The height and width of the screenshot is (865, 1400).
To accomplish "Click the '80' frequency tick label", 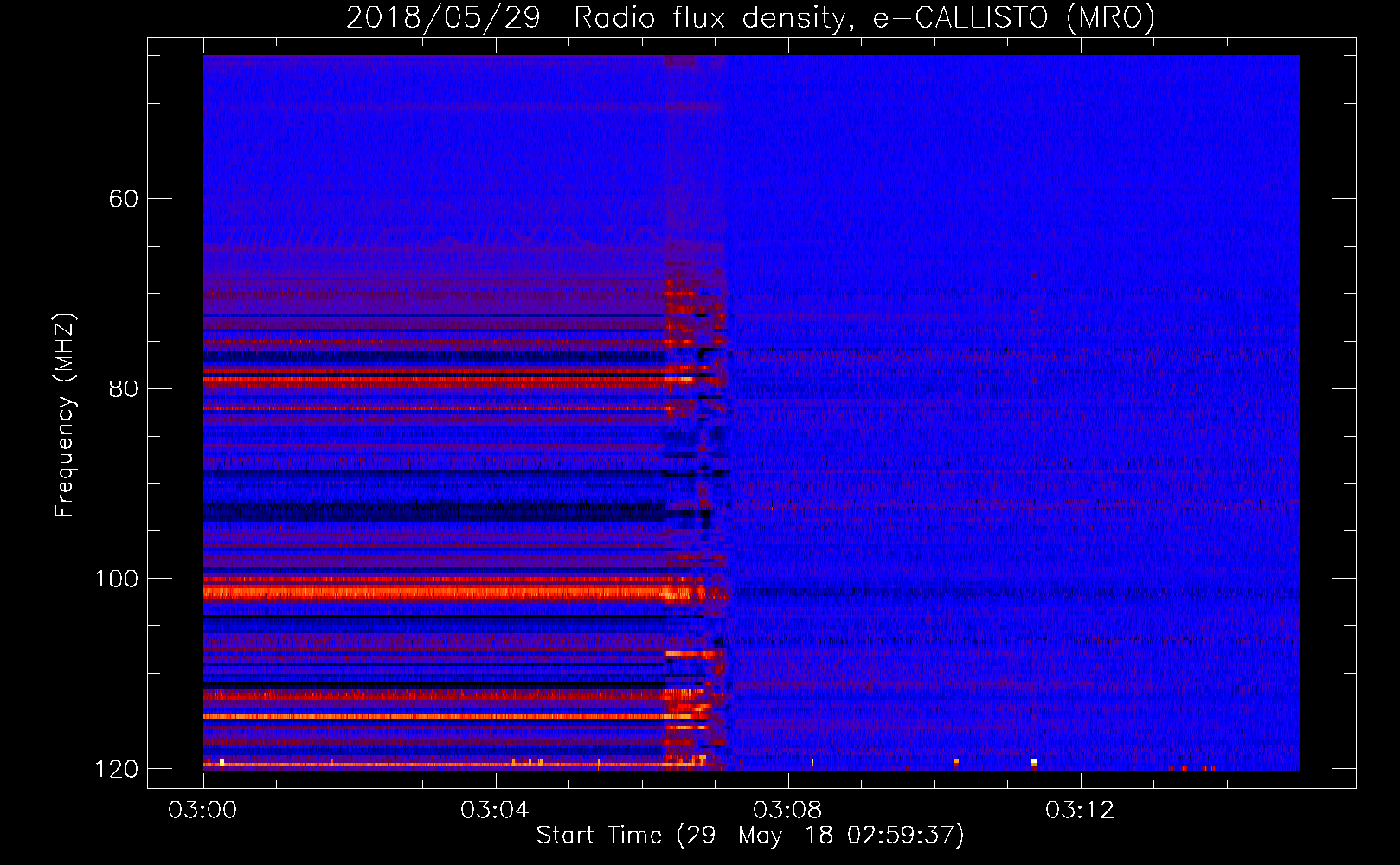I will [124, 388].
